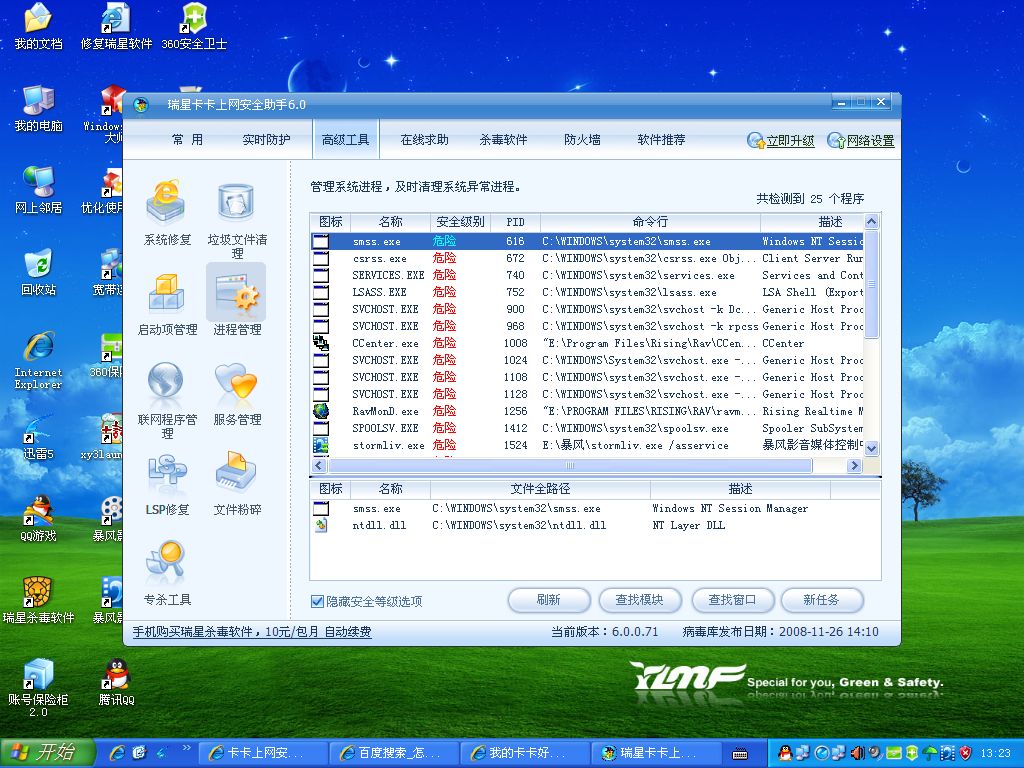This screenshot has height=768, width=1024.
Task: Open the 文件粉碎 shredder icon
Action: click(x=236, y=472)
